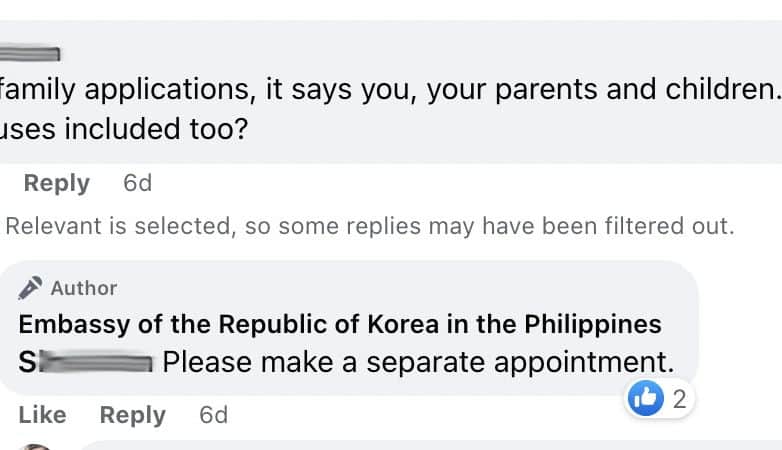Click the blurred tagged name starting with S
The width and height of the screenshot is (782, 450).
(x=85, y=362)
